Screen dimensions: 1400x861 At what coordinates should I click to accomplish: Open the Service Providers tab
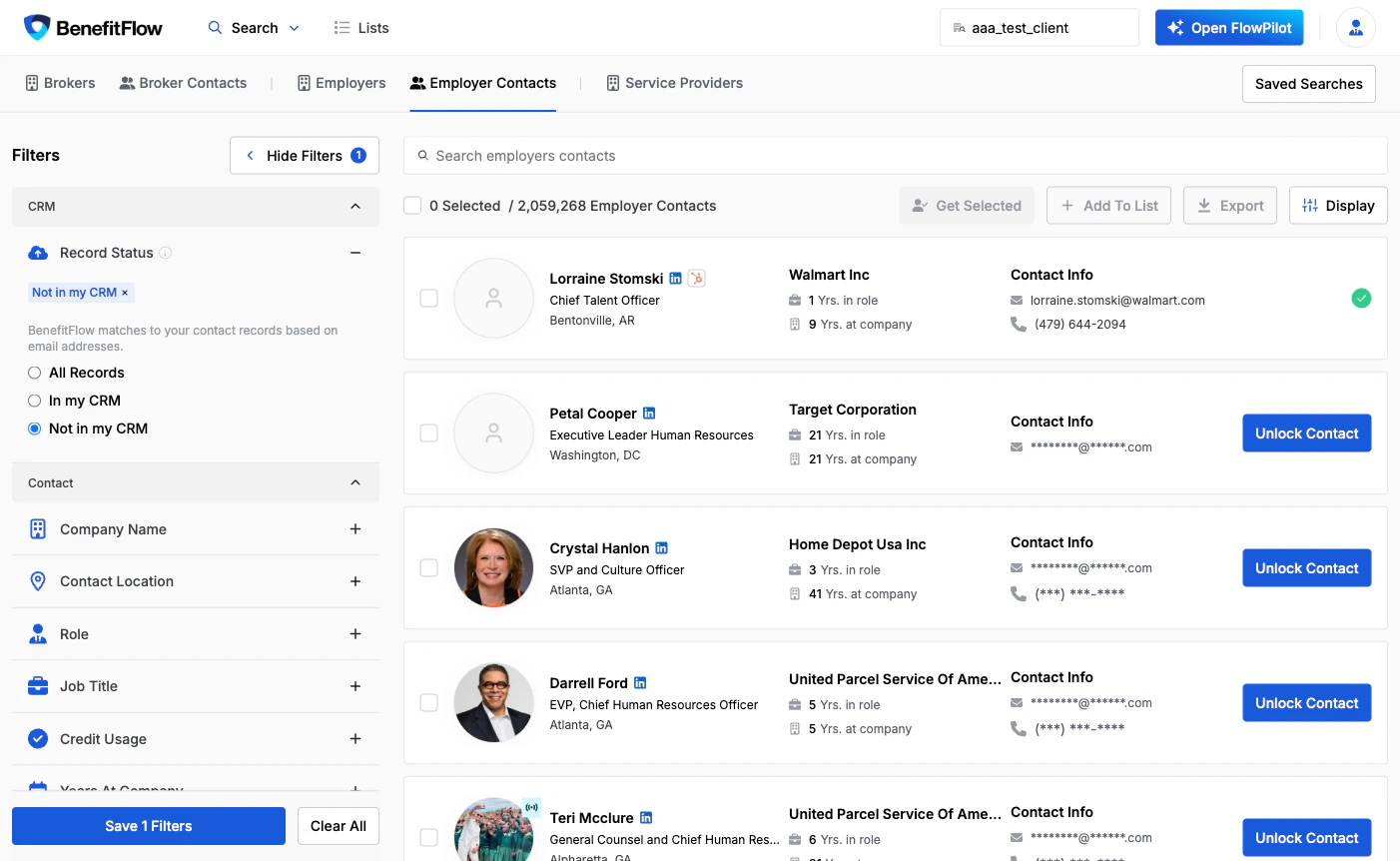pos(674,82)
